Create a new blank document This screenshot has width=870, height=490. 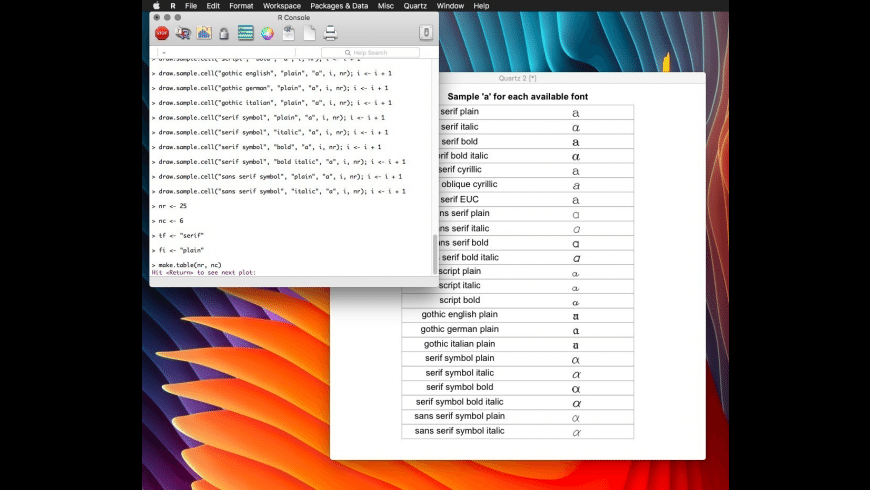pyautogui.click(x=309, y=33)
